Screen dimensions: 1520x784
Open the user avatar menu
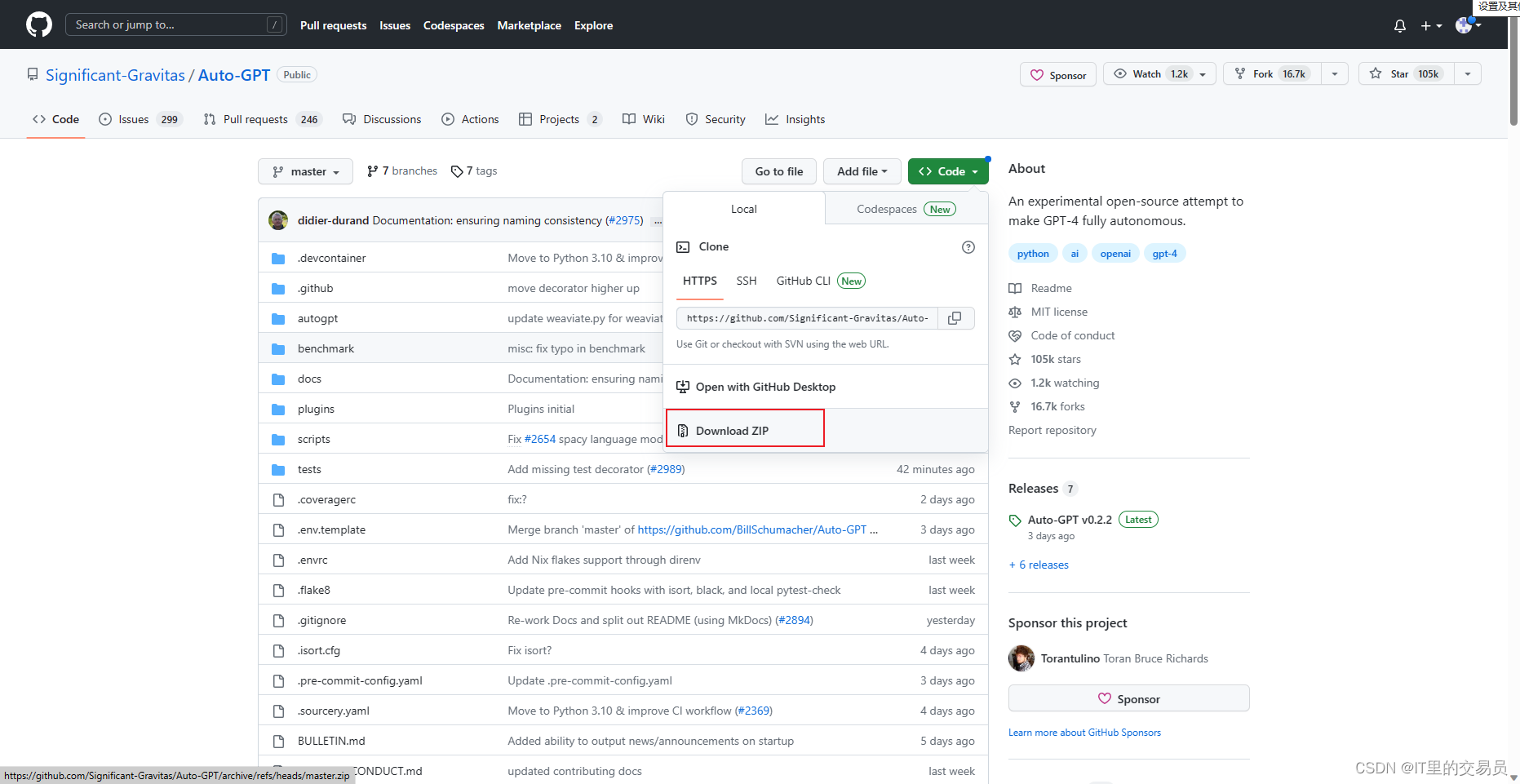(1469, 25)
